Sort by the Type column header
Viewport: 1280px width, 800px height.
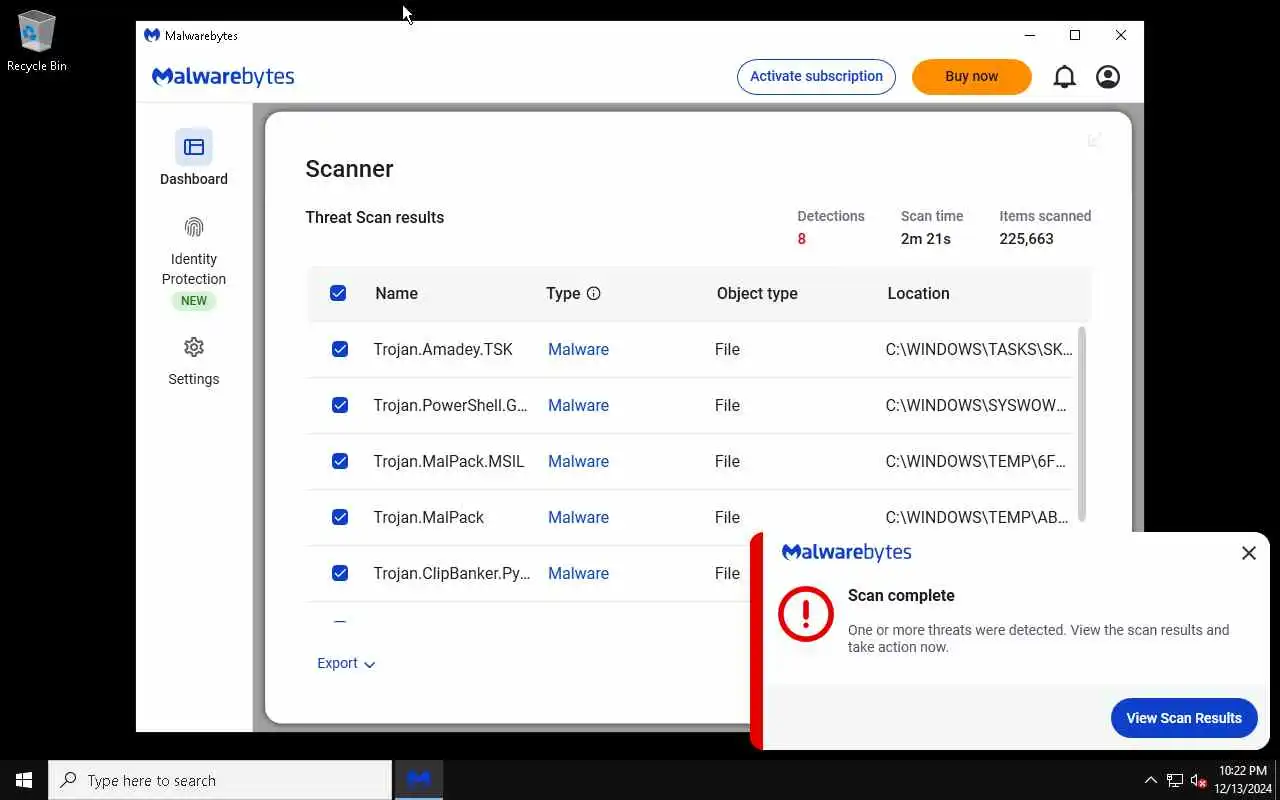pyautogui.click(x=563, y=293)
